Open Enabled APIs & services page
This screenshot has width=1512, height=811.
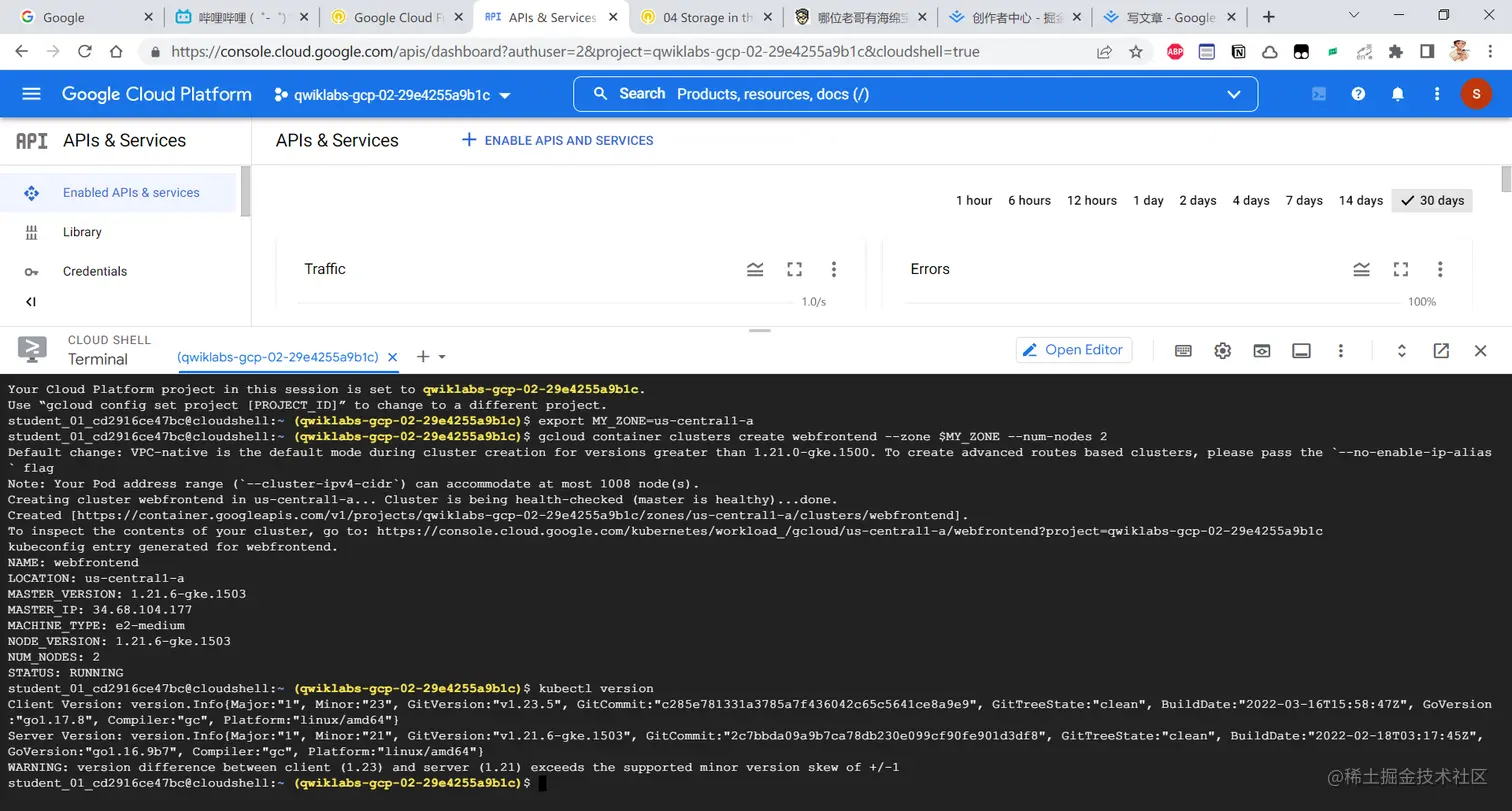119,193
